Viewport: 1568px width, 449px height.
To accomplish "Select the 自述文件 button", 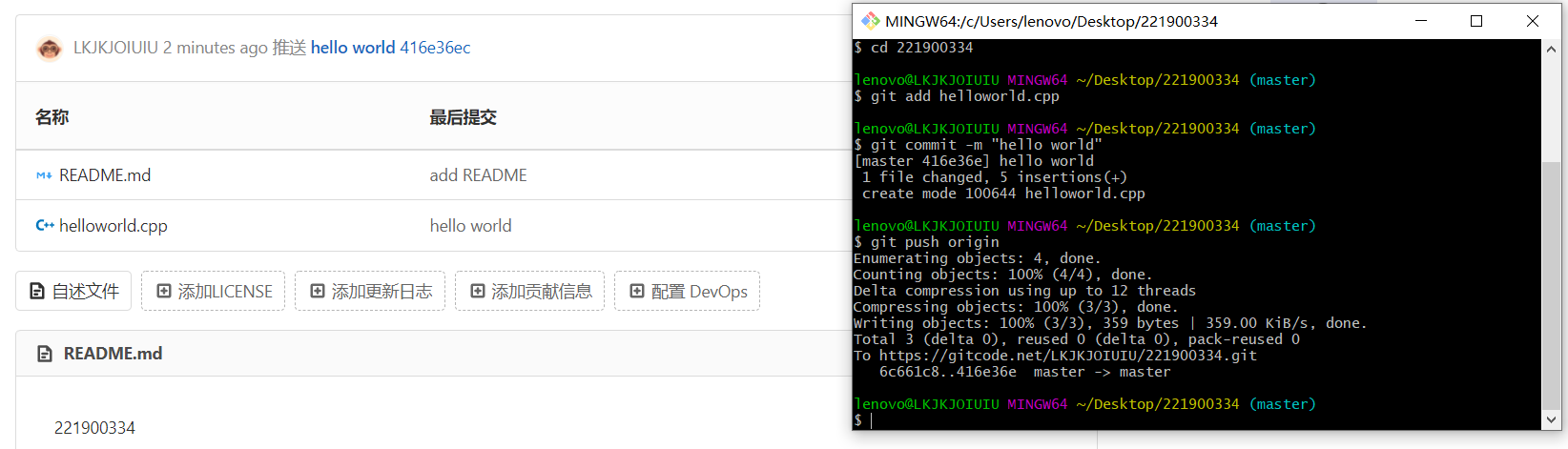I will click(x=73, y=291).
